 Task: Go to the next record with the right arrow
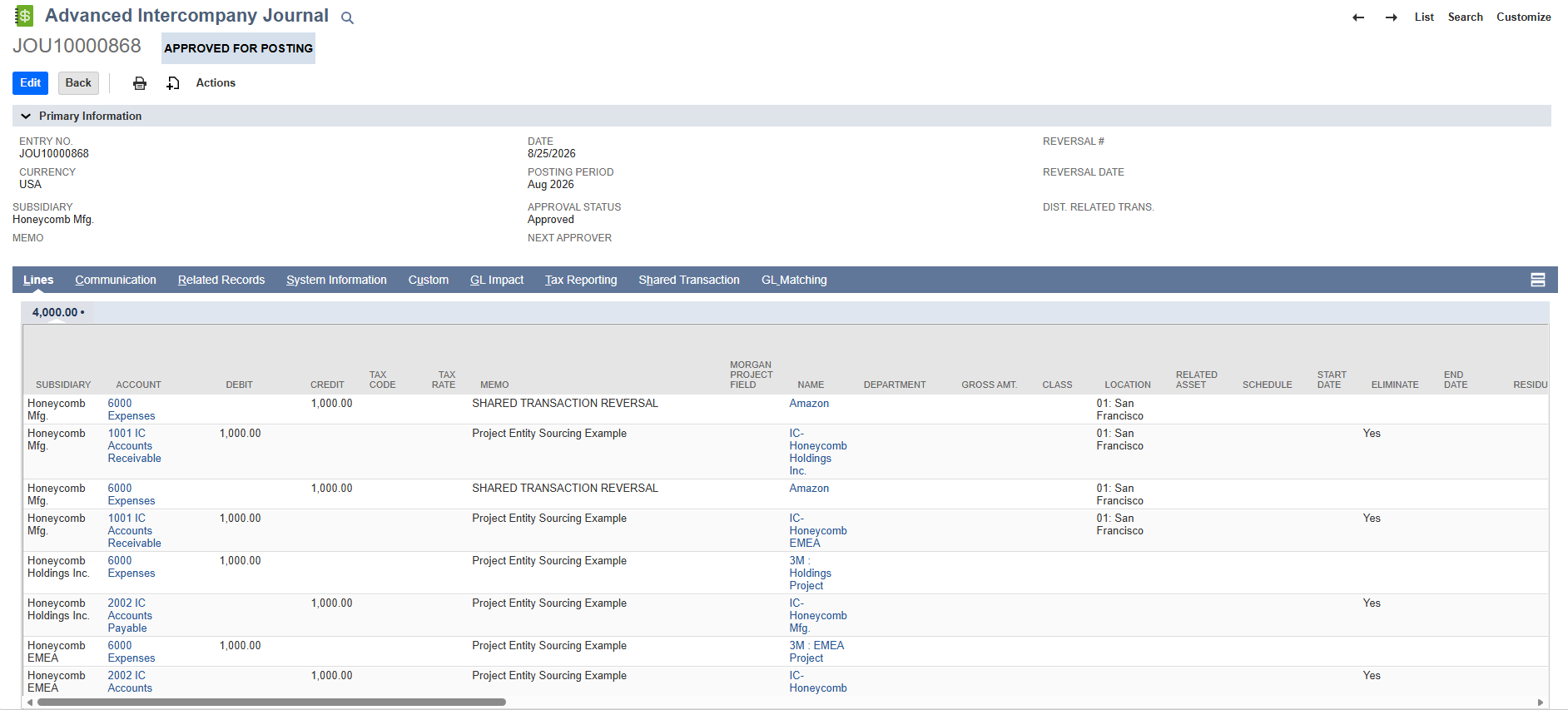click(1392, 17)
